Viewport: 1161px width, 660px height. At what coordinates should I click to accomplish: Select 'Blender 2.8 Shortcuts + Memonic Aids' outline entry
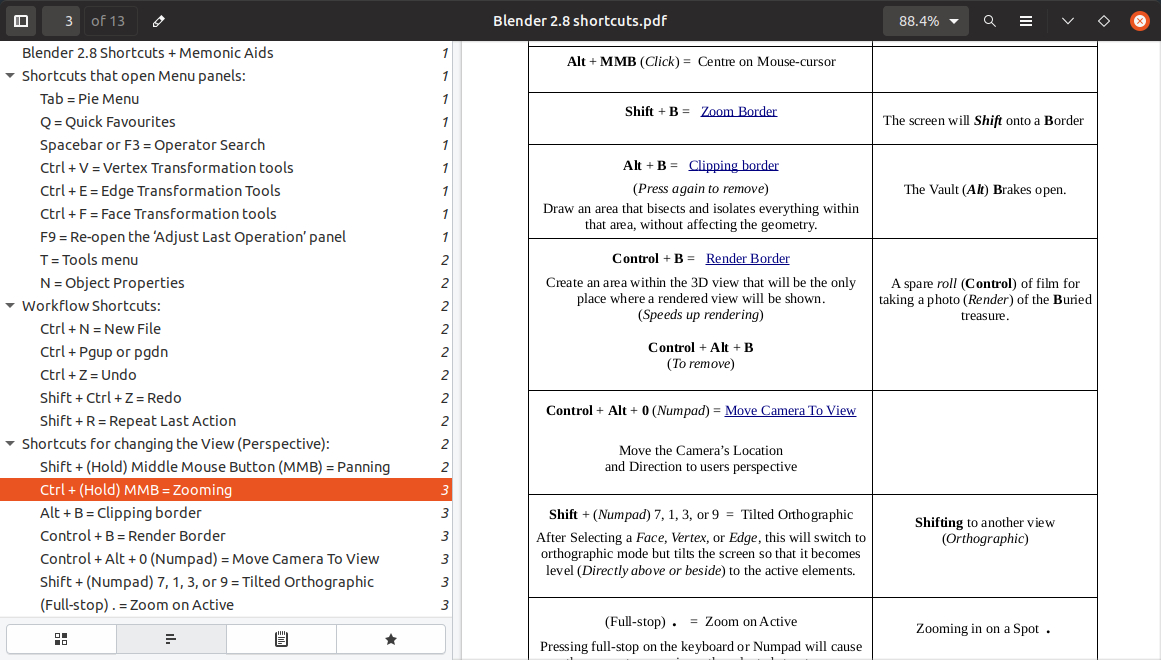click(x=226, y=53)
